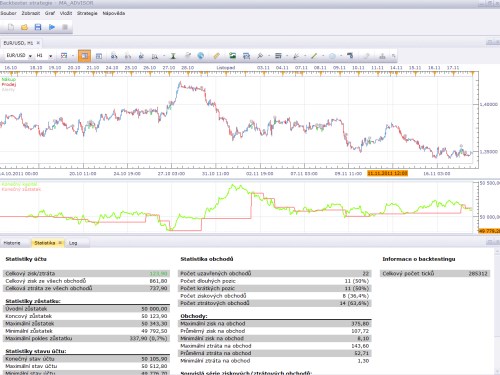Select the vertical I-beam marker tool
500x375 pixels.
point(173,56)
